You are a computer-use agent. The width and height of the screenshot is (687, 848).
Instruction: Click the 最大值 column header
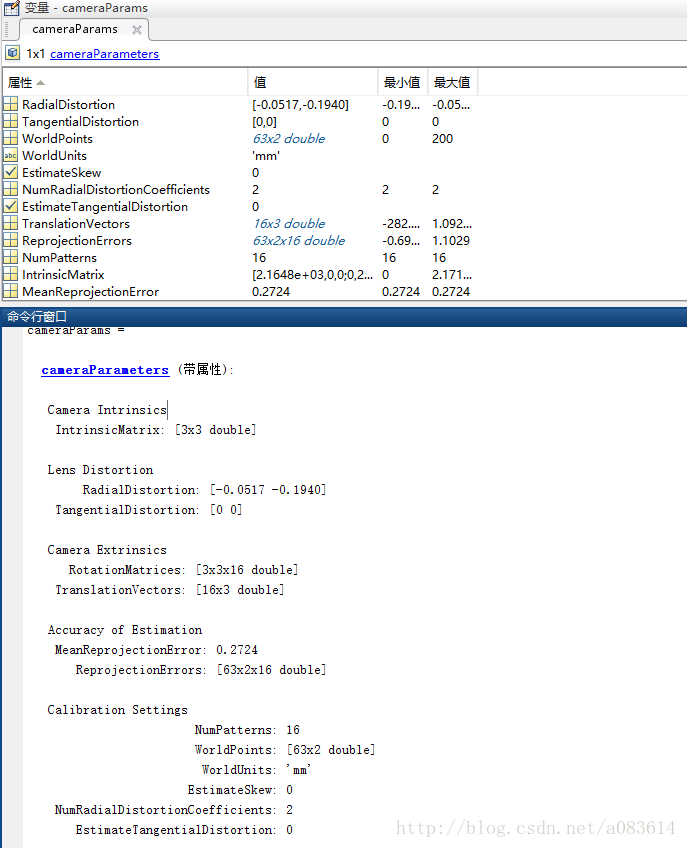pos(452,82)
